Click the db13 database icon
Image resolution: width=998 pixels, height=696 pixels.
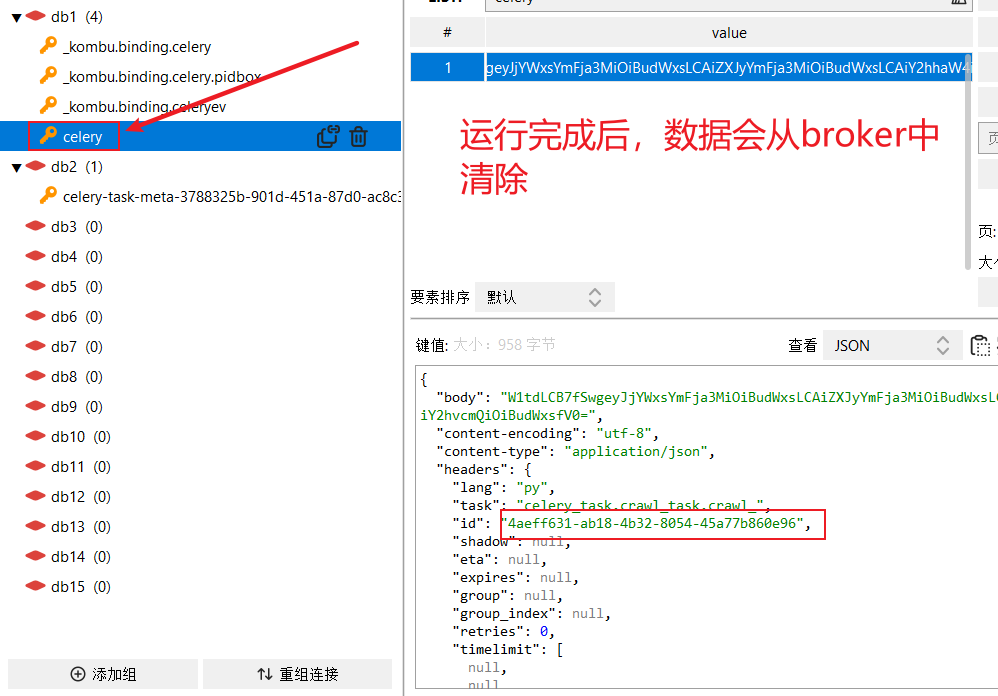[x=36, y=525]
